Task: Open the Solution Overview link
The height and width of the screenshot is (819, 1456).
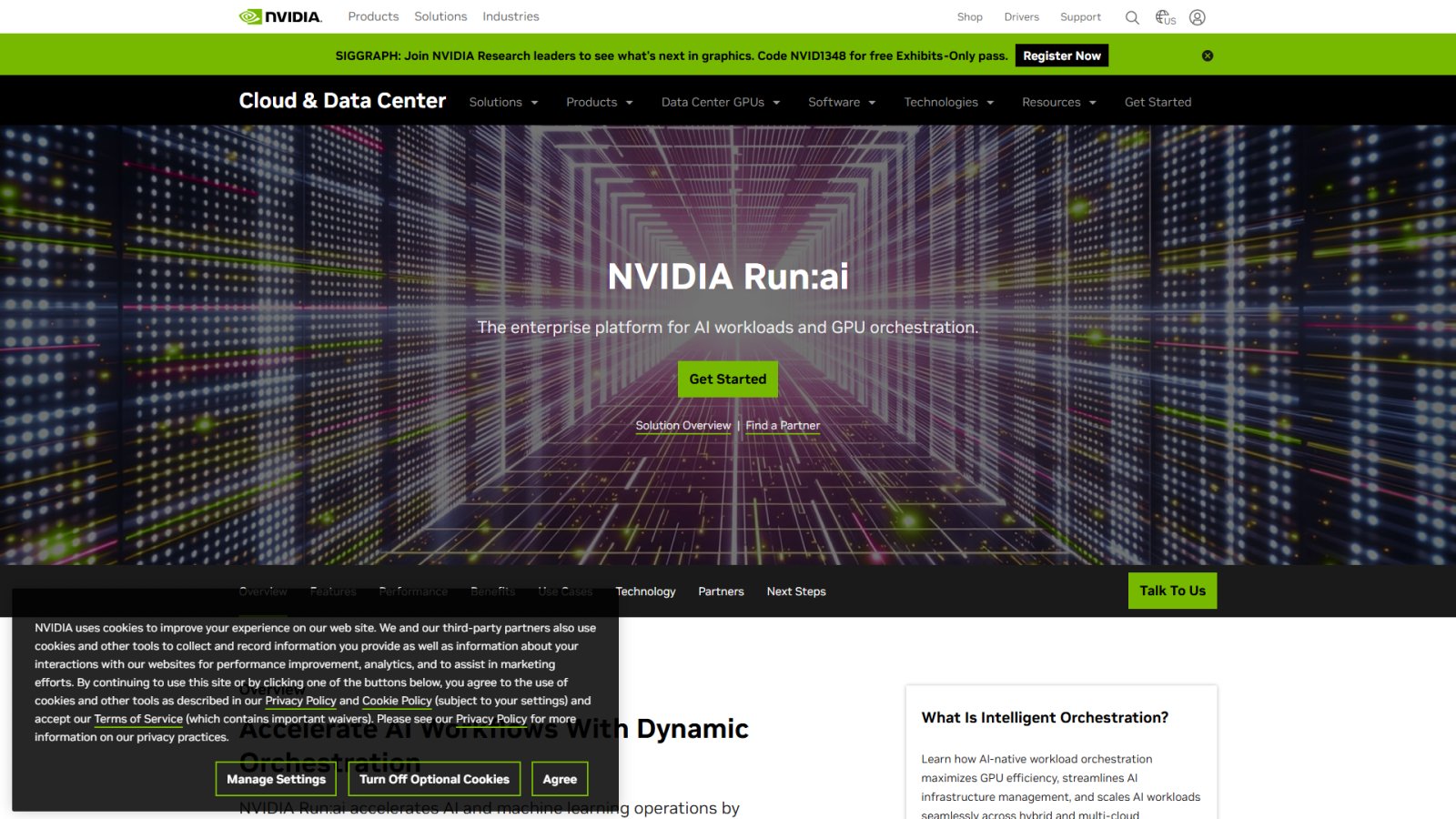Action: click(683, 426)
